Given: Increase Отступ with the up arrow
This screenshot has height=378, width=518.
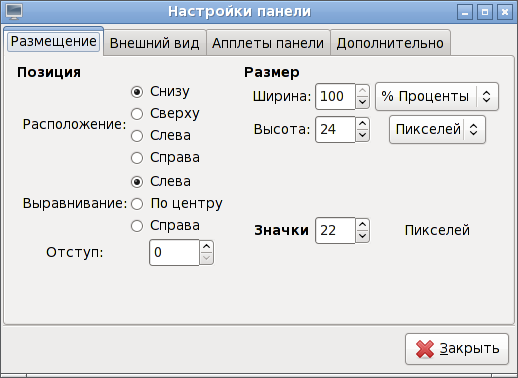Looking at the screenshot, I should coord(207,246).
